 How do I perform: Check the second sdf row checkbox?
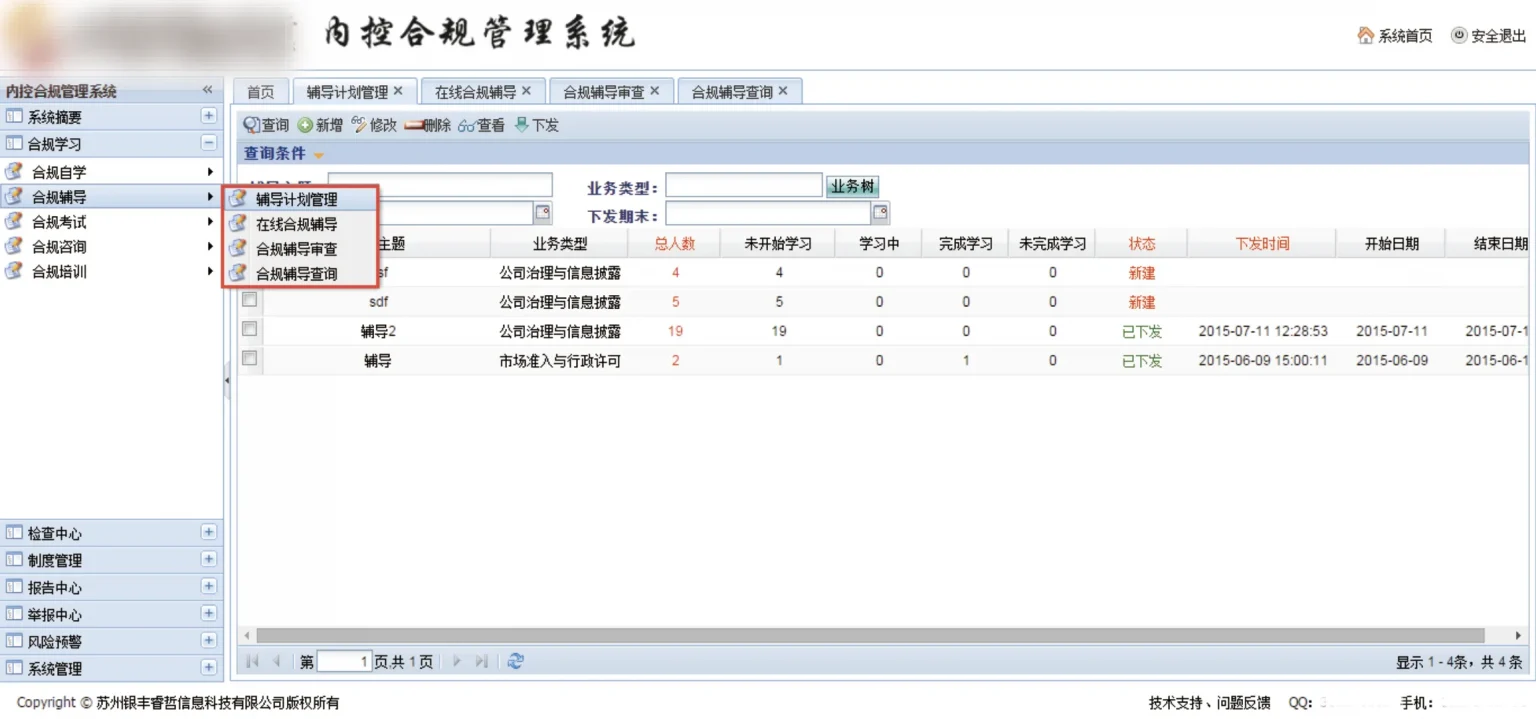click(250, 300)
